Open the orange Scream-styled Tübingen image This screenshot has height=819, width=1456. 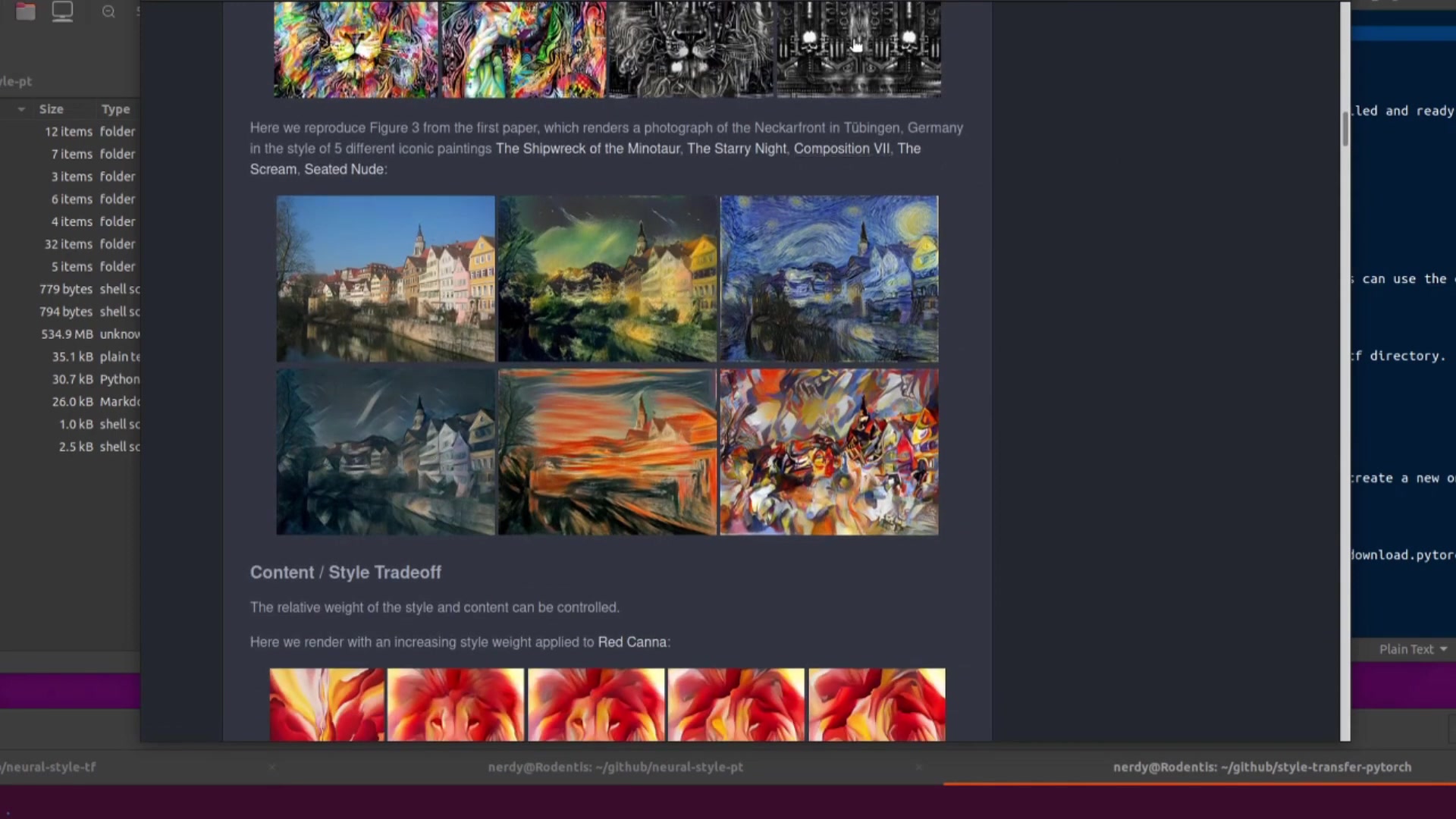(607, 452)
